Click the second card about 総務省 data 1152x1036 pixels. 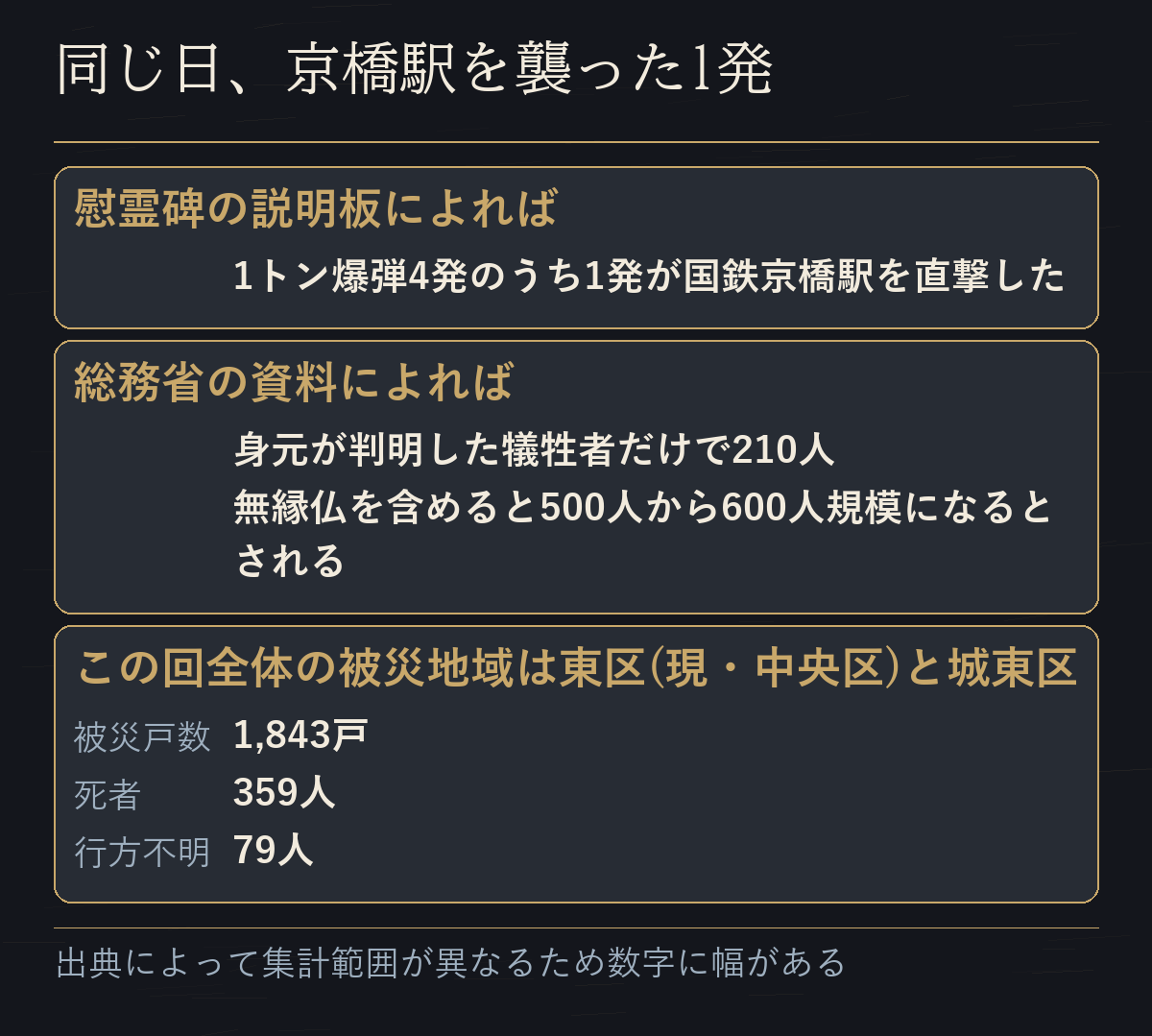tap(576, 477)
